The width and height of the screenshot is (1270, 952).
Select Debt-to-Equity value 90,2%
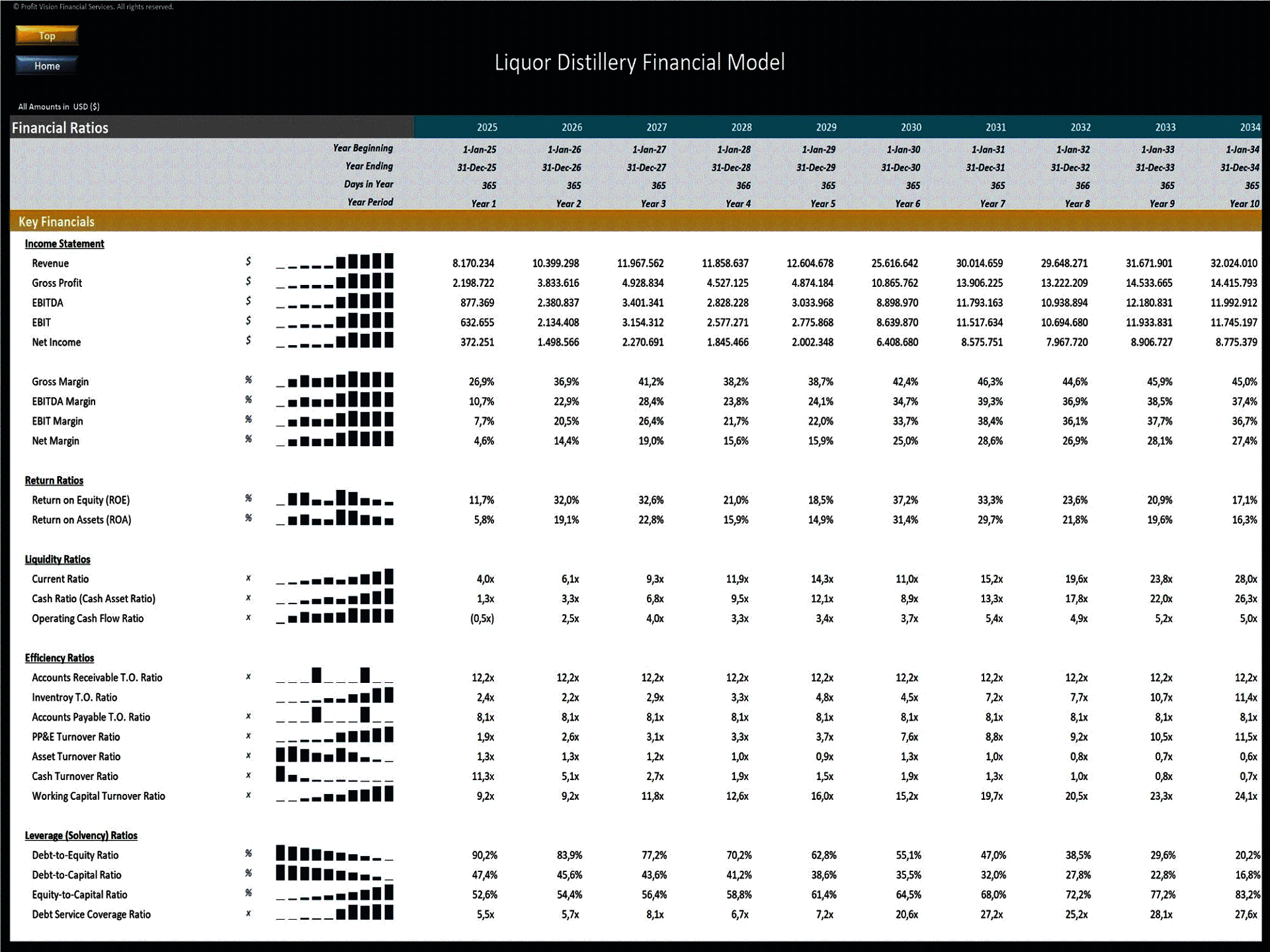[484, 855]
